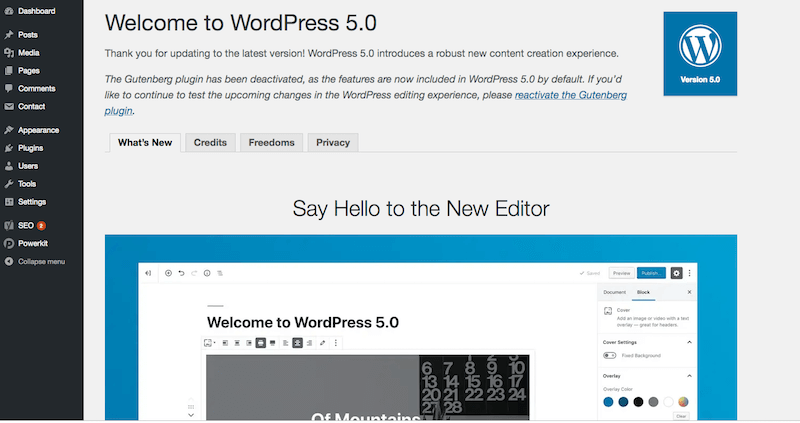Viewport: 800px width, 423px height.
Task: Open the editor's more options dots menu
Action: (x=689, y=273)
